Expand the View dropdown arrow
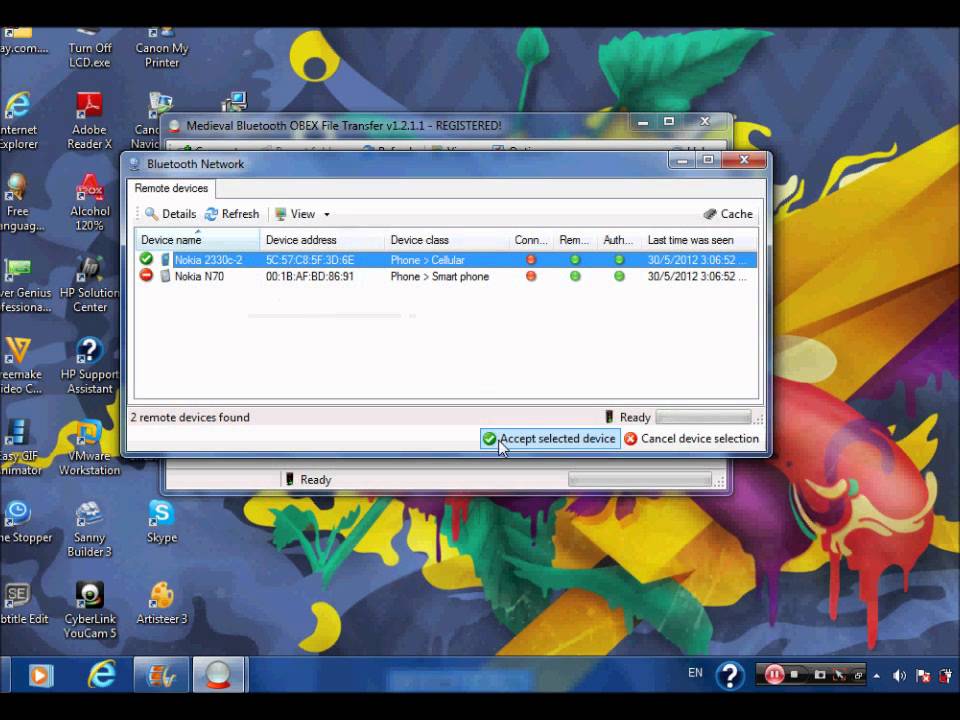Screen dimensions: 960x720 [x=327, y=214]
